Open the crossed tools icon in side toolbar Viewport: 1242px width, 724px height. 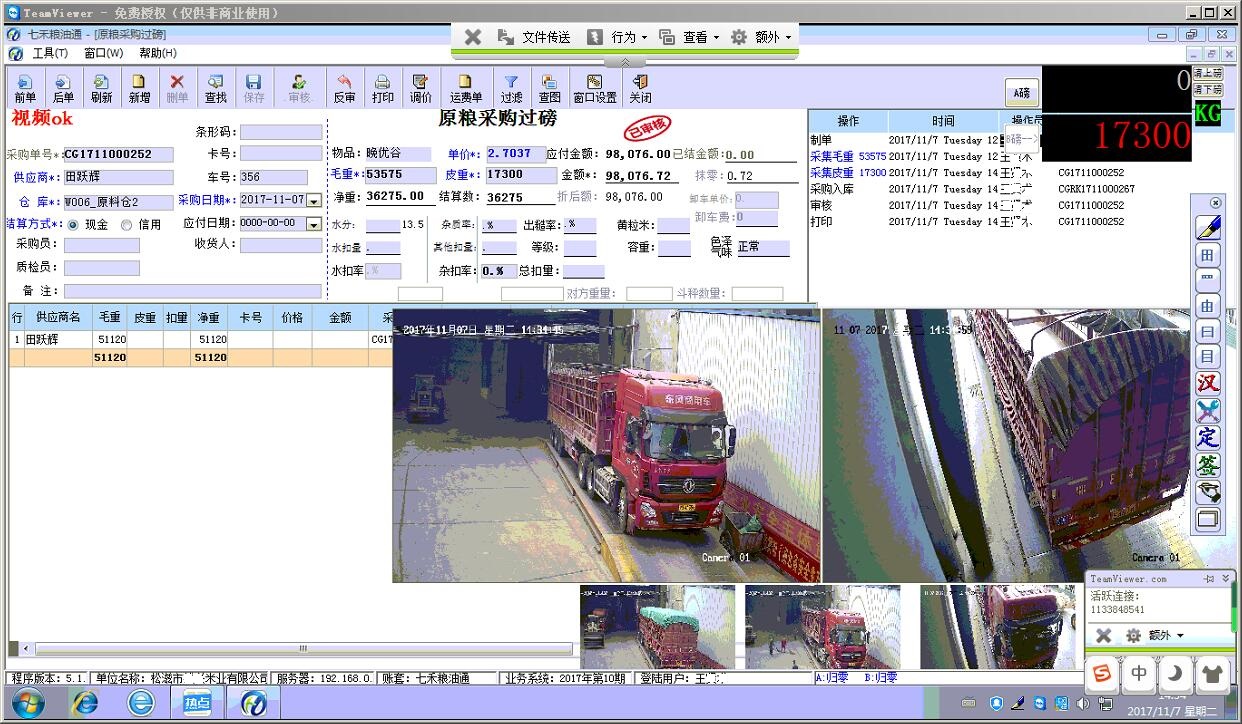tap(1208, 410)
